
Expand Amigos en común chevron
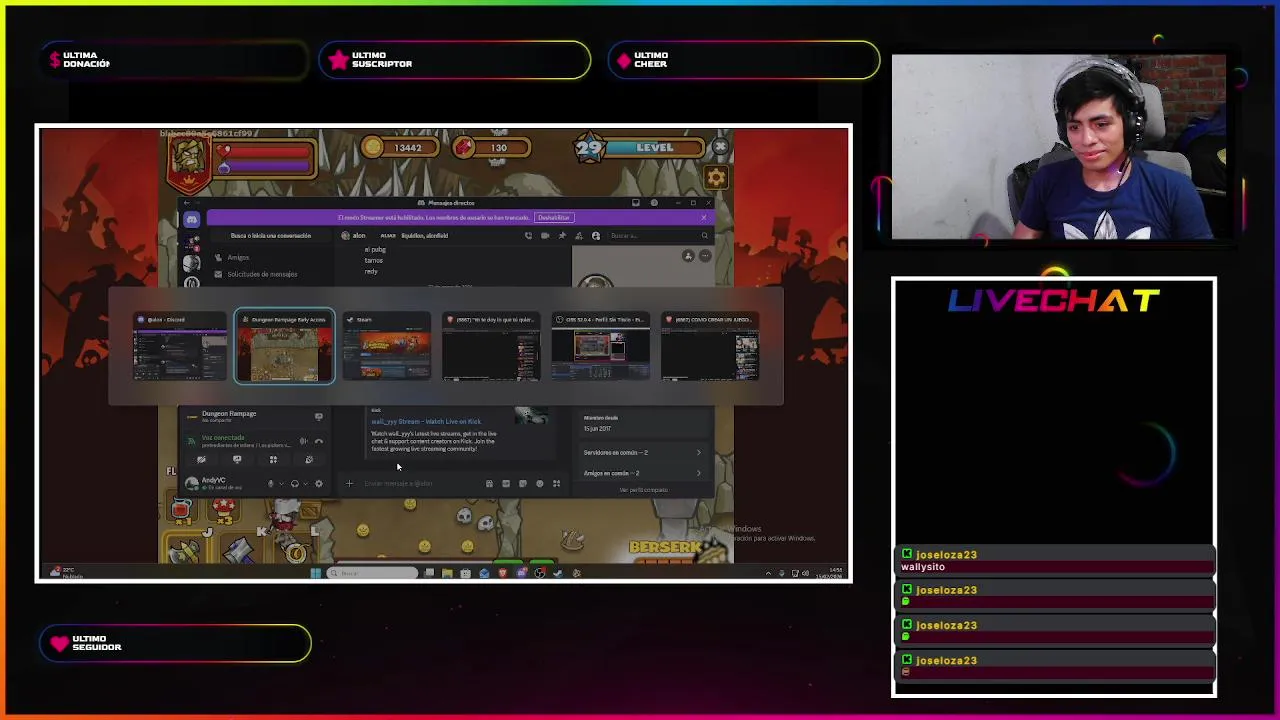[x=698, y=473]
